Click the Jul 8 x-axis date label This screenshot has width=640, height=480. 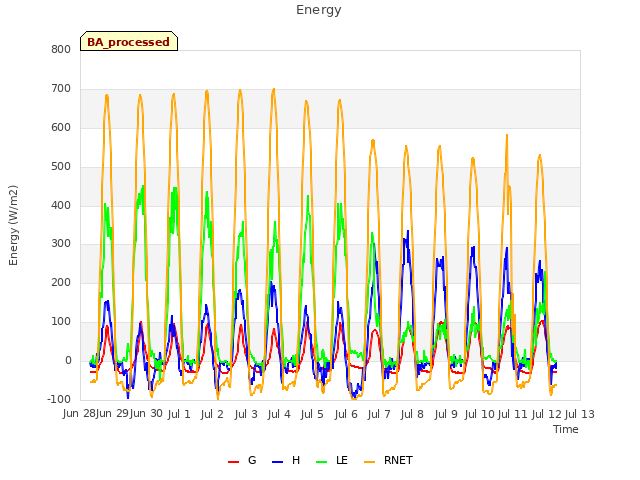click(412, 414)
